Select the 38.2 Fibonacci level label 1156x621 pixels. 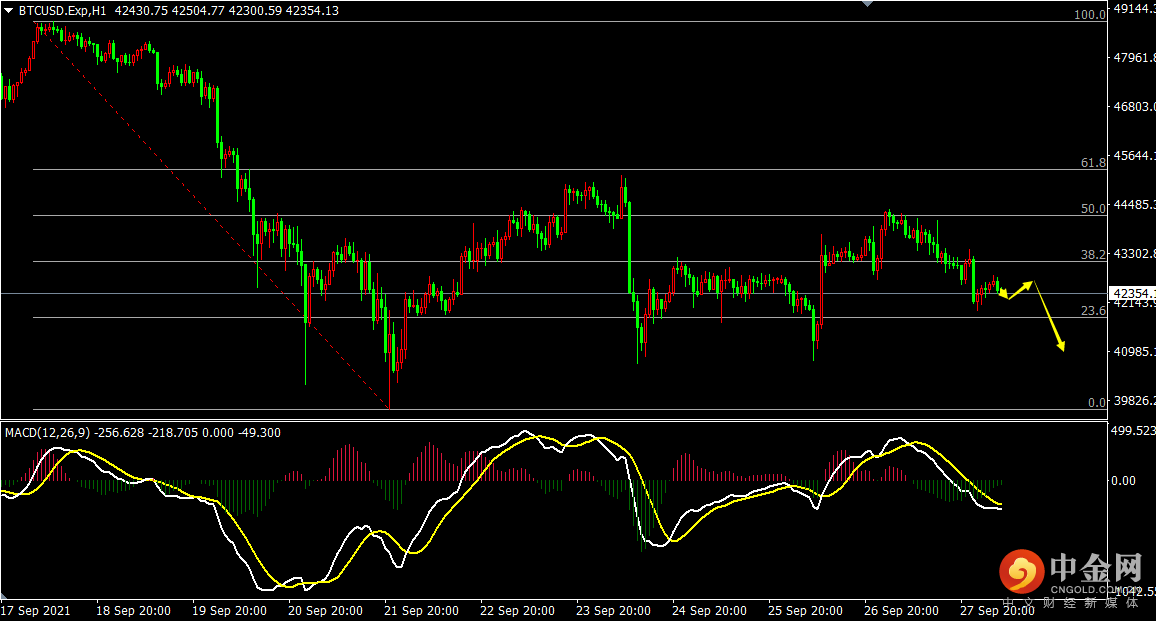tap(1093, 254)
